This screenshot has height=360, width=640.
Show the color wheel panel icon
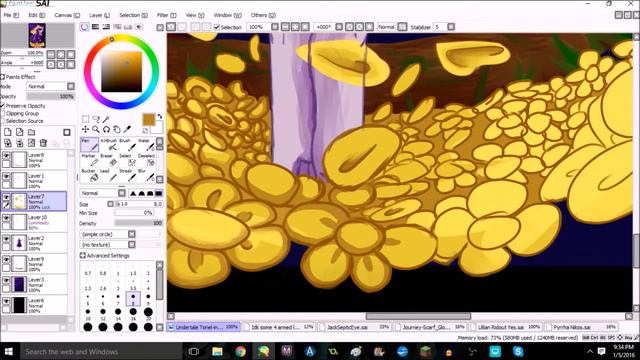coord(84,27)
